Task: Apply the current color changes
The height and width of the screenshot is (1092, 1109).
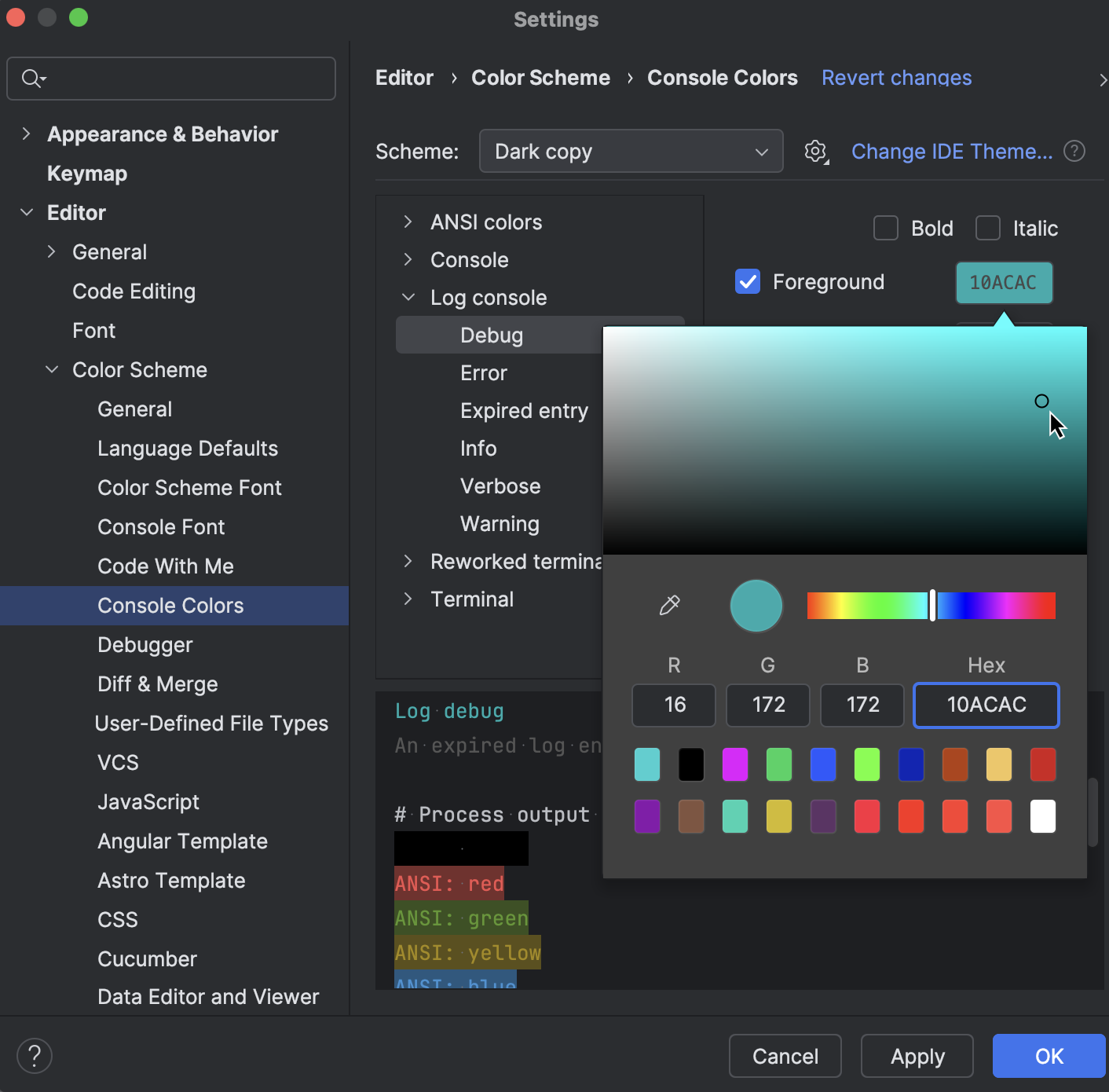Action: click(x=917, y=1056)
